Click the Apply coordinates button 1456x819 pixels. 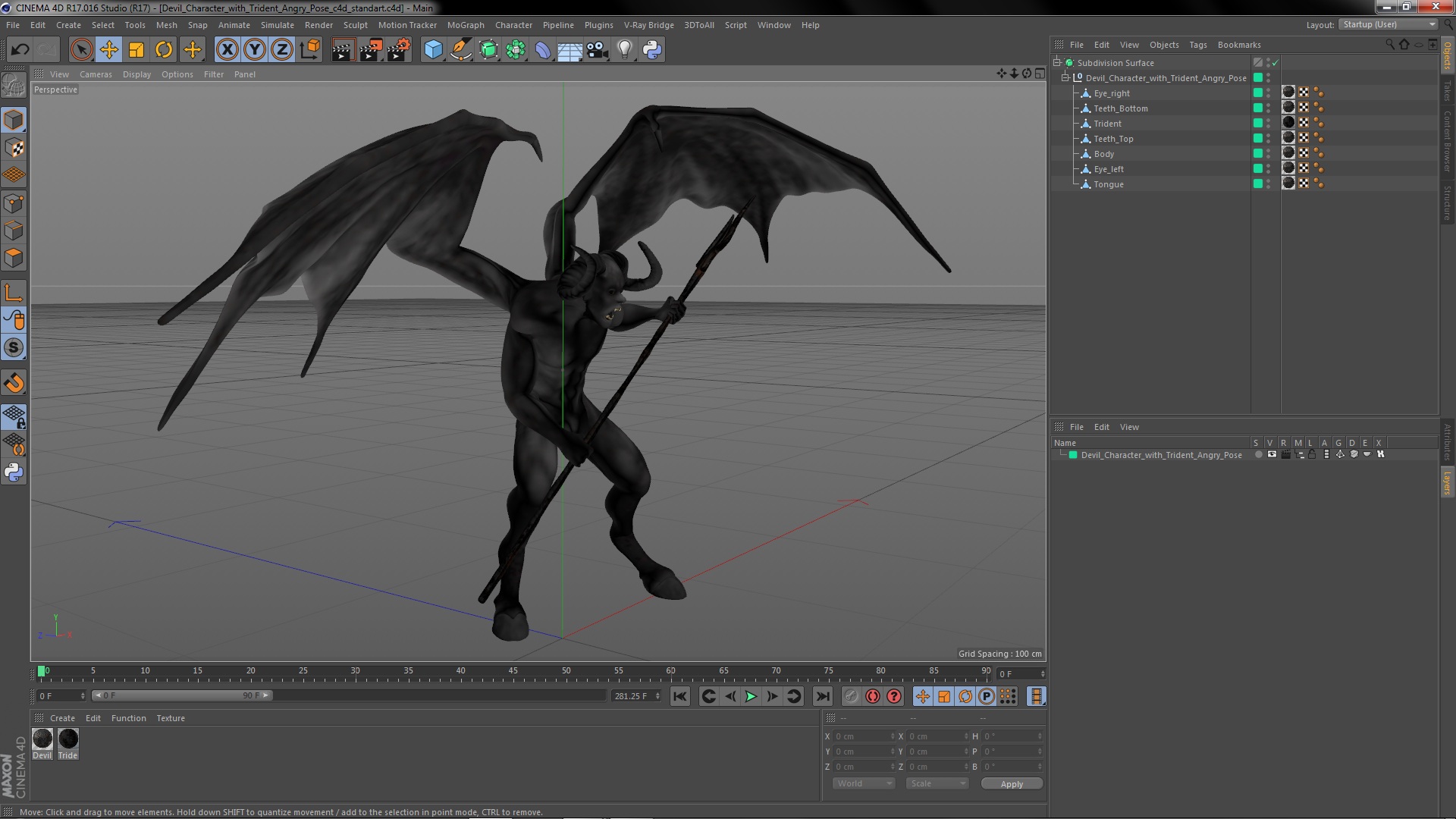1012,784
